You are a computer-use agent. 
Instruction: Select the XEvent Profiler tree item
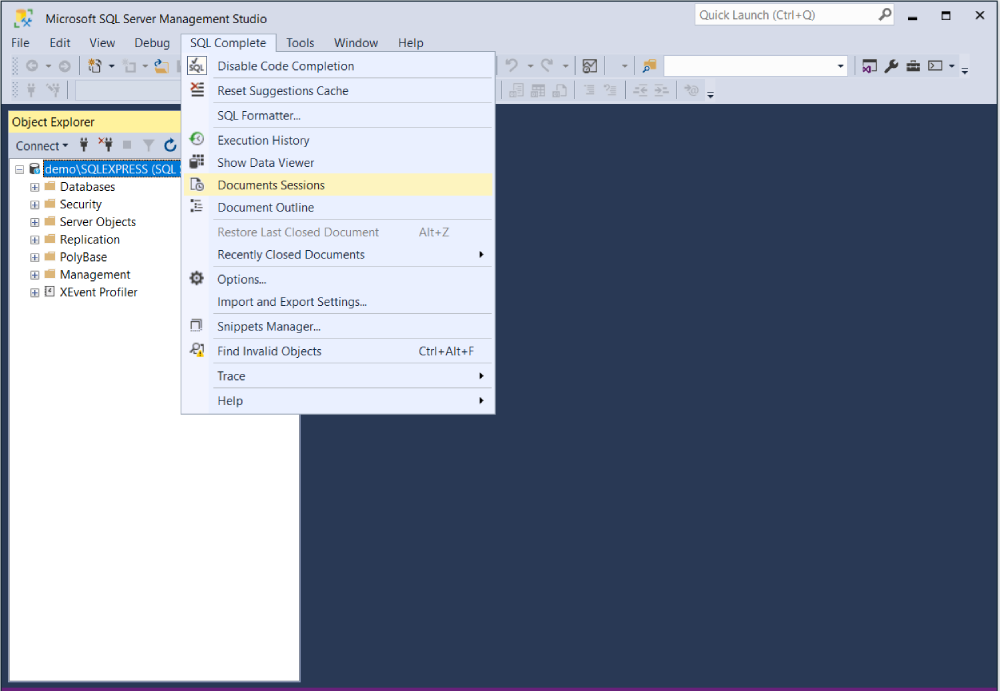[x=98, y=292]
